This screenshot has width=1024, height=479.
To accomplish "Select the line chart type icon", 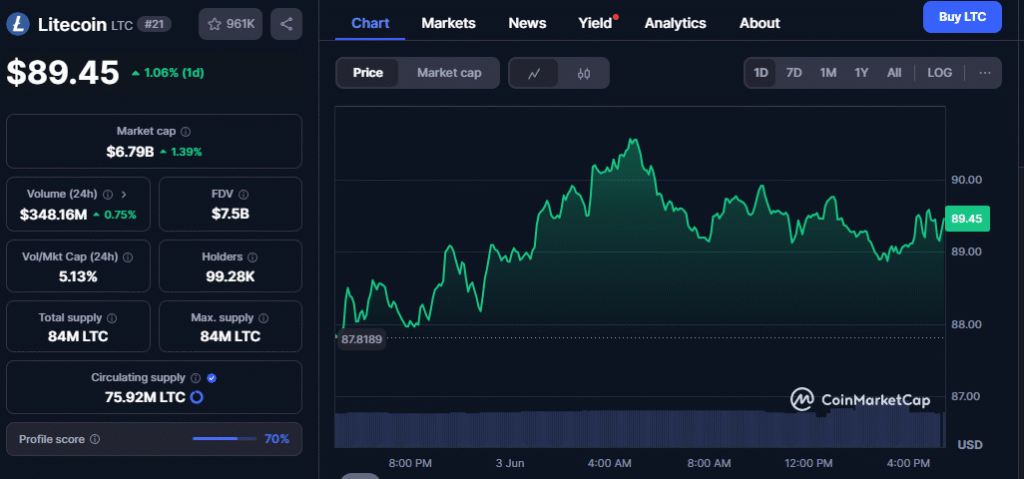I will tap(534, 73).
